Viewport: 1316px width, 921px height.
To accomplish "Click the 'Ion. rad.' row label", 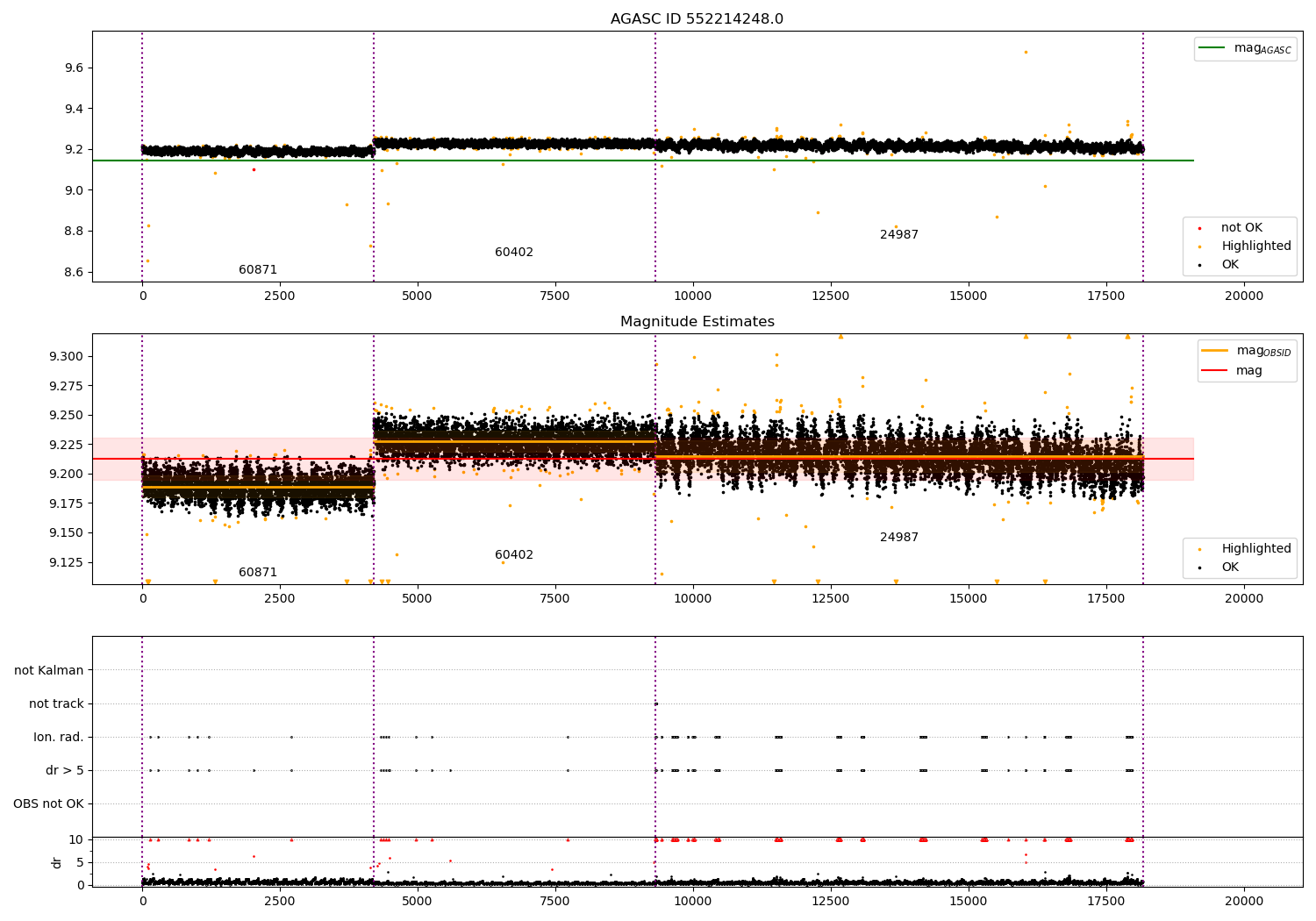I will click(x=59, y=737).
